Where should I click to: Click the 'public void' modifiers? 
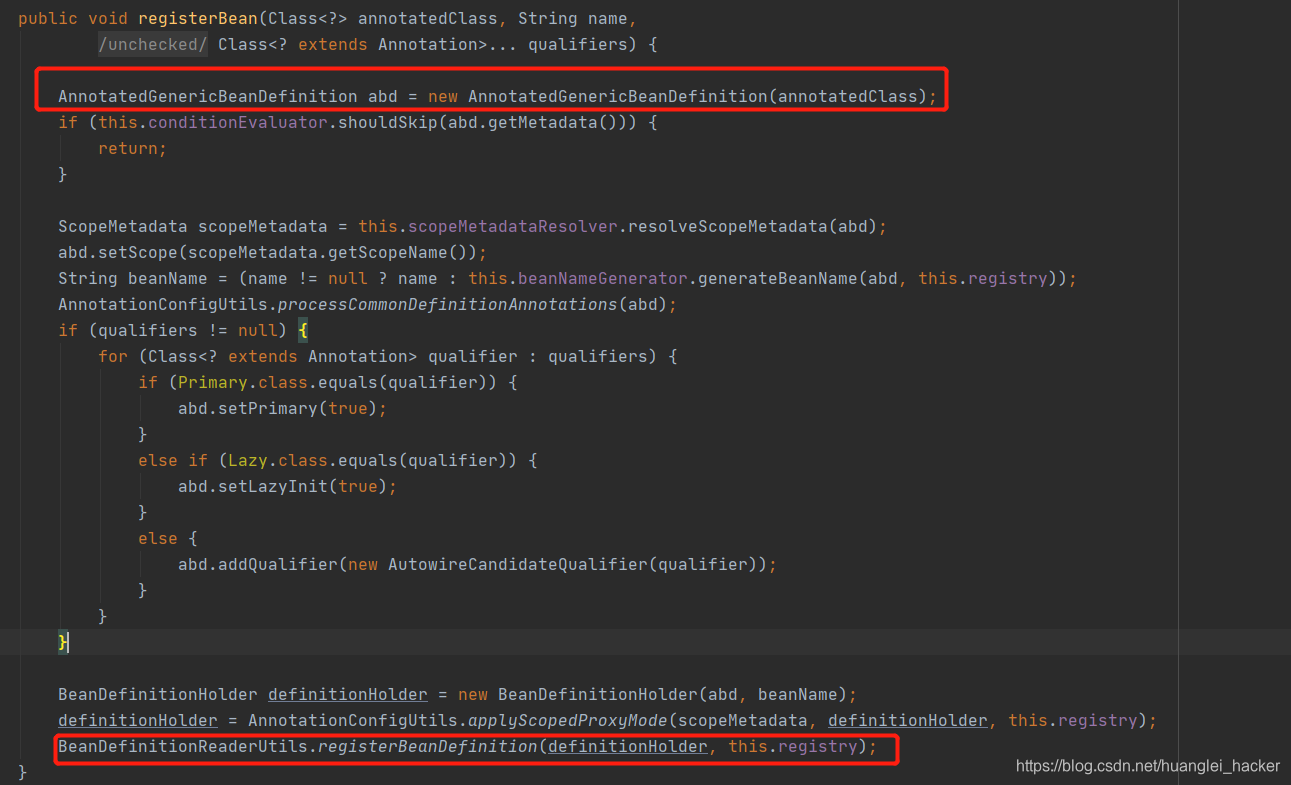pyautogui.click(x=73, y=18)
